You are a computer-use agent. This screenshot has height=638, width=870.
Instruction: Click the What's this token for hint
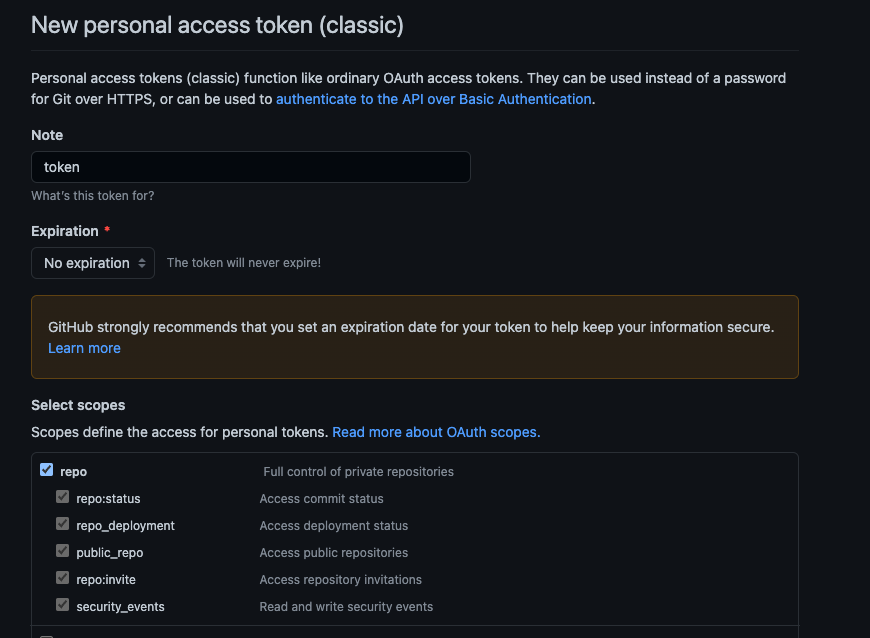tap(92, 195)
